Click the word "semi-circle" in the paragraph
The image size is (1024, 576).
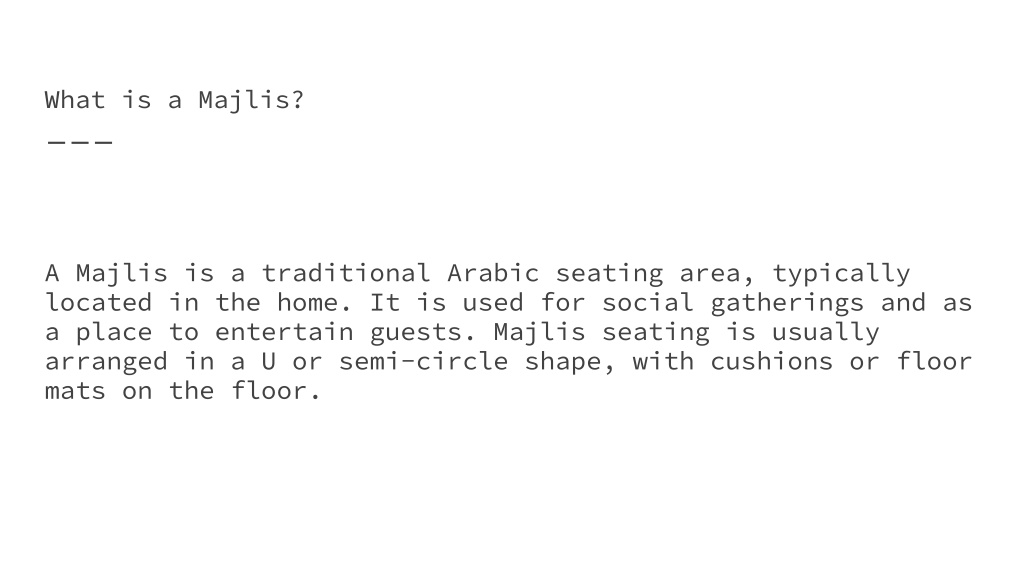(x=423, y=361)
